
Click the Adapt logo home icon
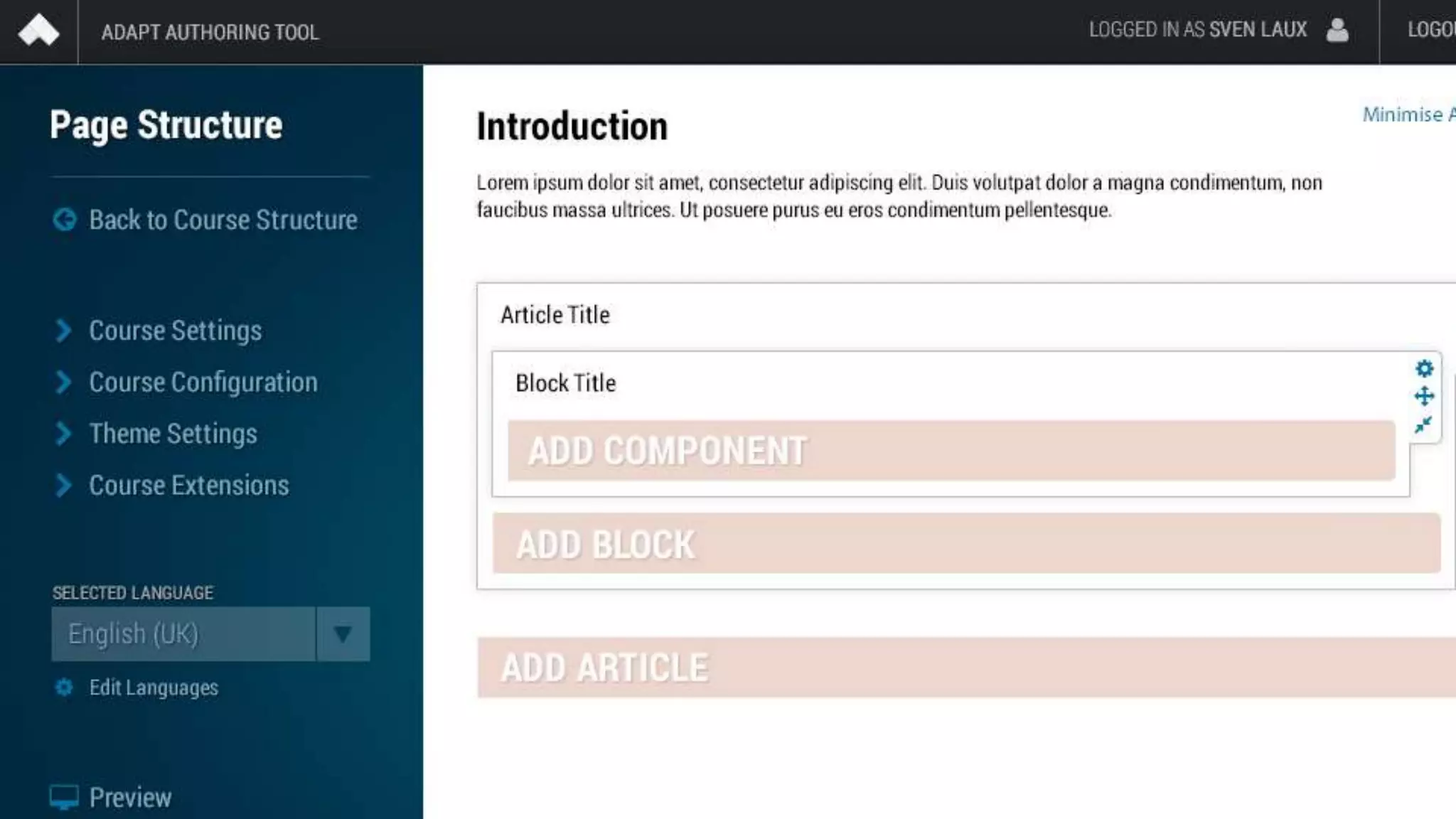click(x=38, y=31)
